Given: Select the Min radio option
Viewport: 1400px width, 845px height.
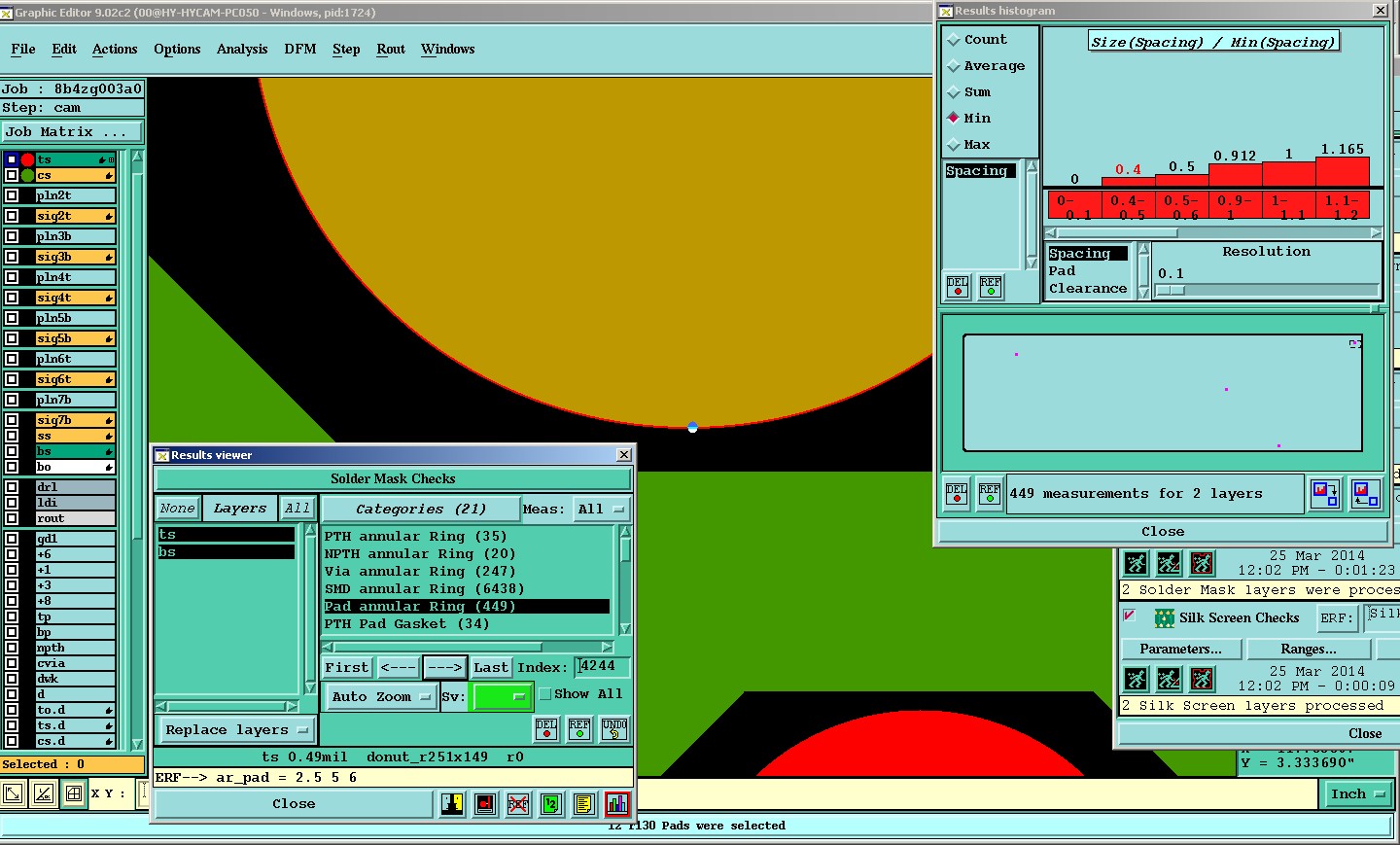Looking at the screenshot, I should 954,119.
